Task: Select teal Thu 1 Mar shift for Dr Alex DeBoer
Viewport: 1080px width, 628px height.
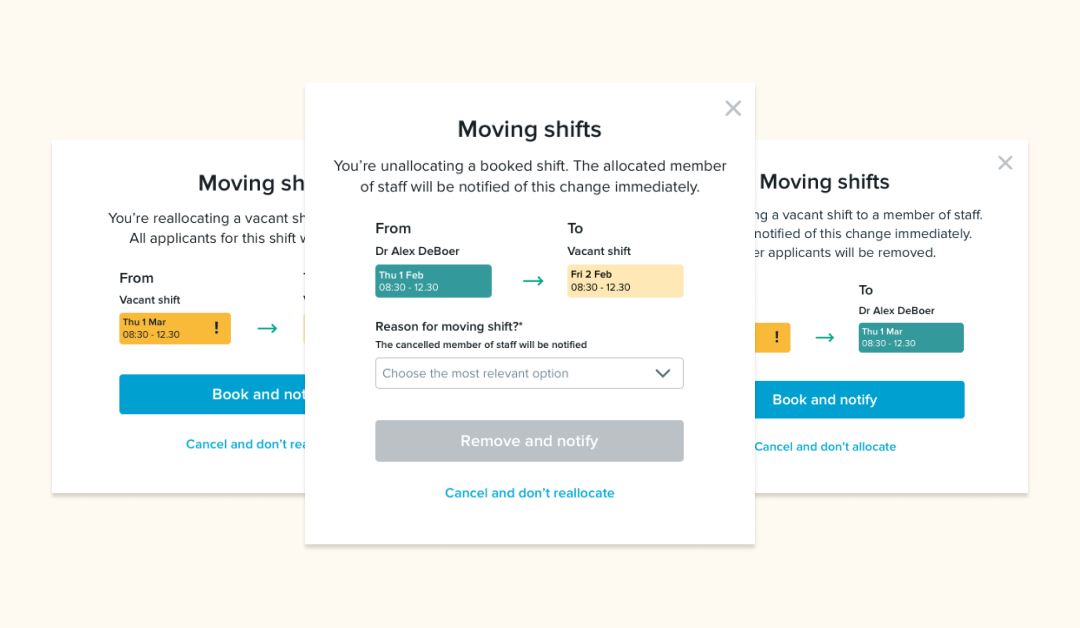Action: click(x=911, y=337)
